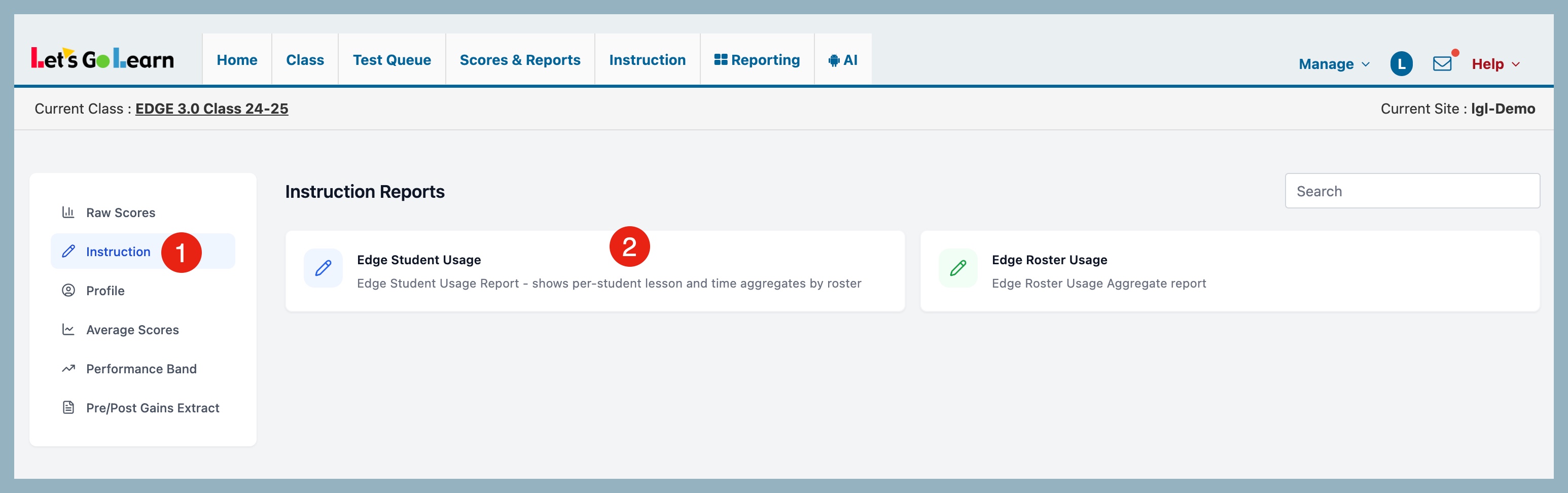Switch to the Scores & Reports tab

tap(520, 60)
